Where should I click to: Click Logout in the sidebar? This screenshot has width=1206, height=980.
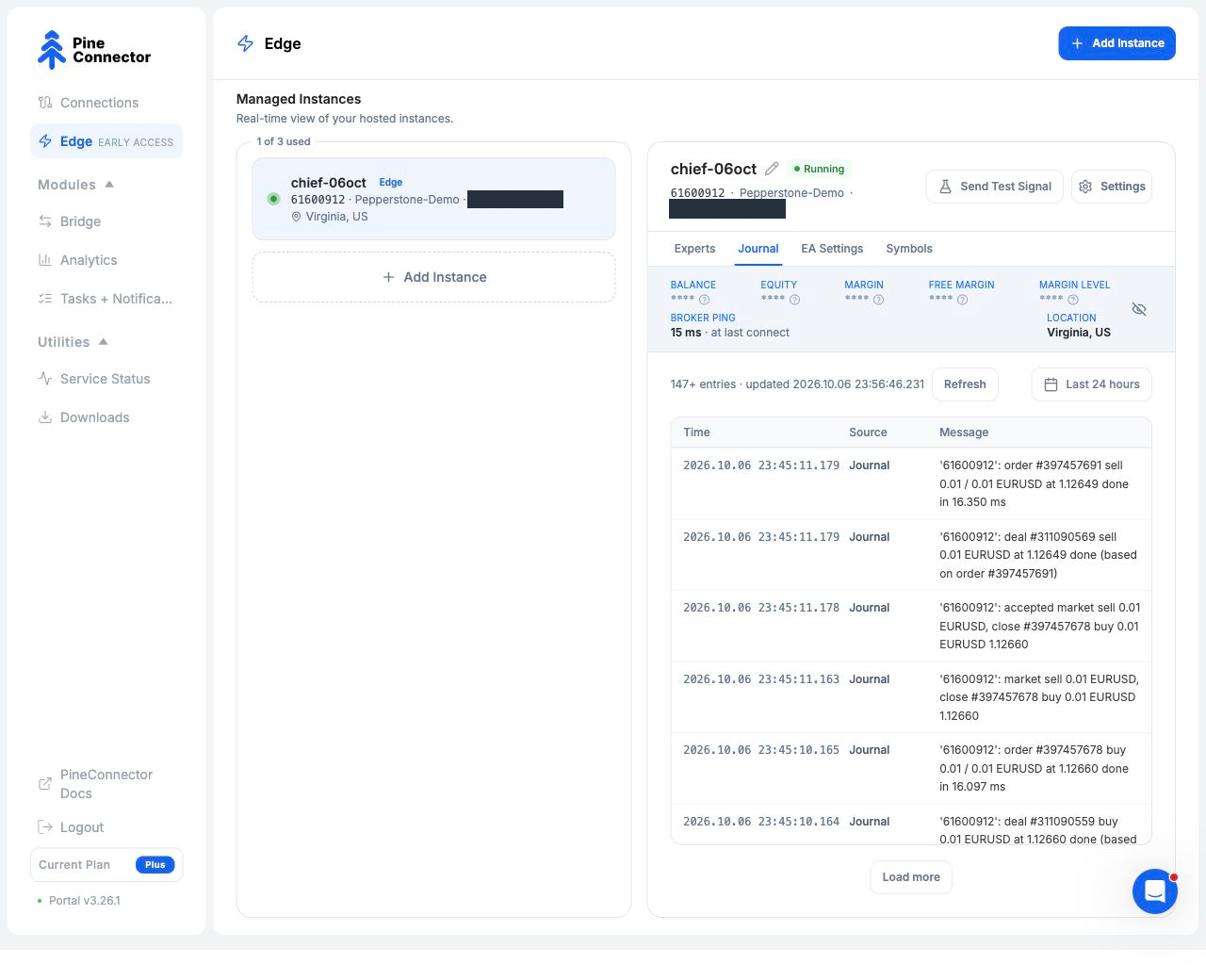click(106, 827)
